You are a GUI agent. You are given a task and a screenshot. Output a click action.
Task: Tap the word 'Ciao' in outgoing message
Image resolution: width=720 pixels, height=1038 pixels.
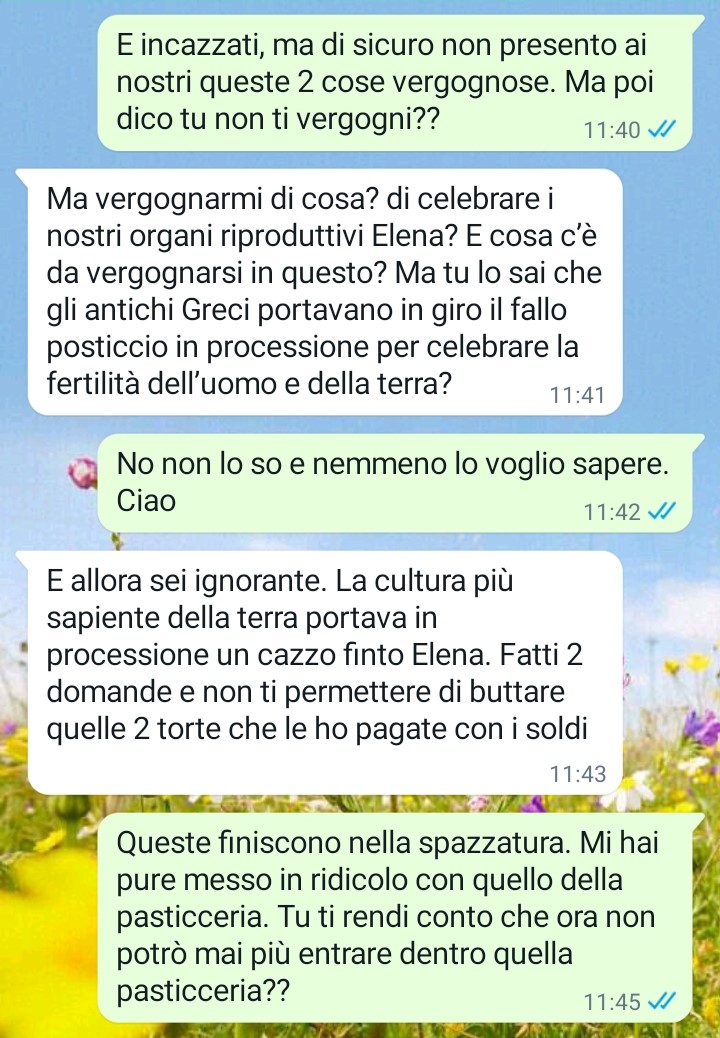[146, 500]
